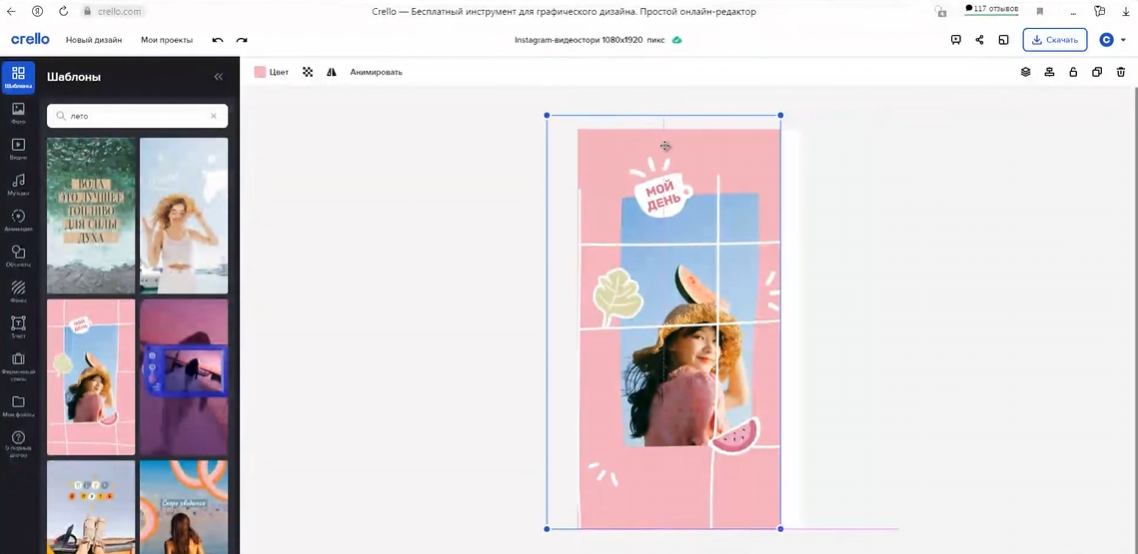Screen dimensions: 1138x554
Task: Open the Фирменный стиль brand kit
Action: click(18, 367)
